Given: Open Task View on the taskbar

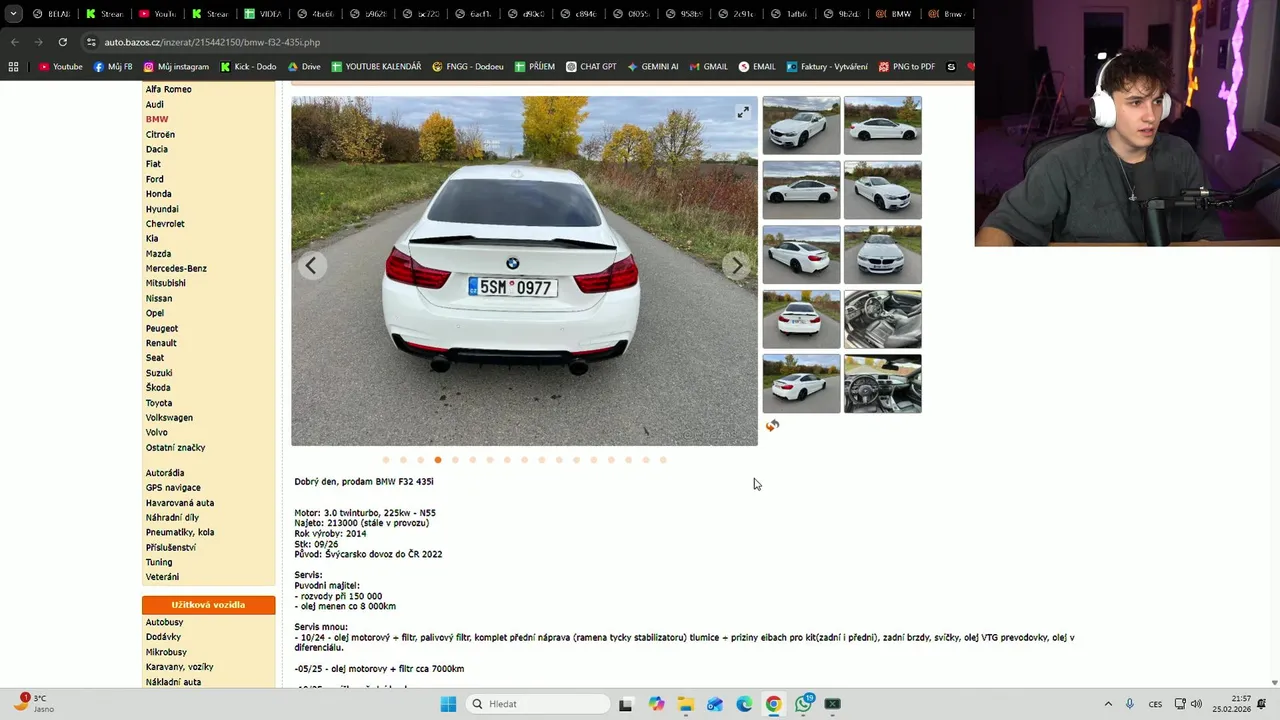Looking at the screenshot, I should click(x=625, y=704).
